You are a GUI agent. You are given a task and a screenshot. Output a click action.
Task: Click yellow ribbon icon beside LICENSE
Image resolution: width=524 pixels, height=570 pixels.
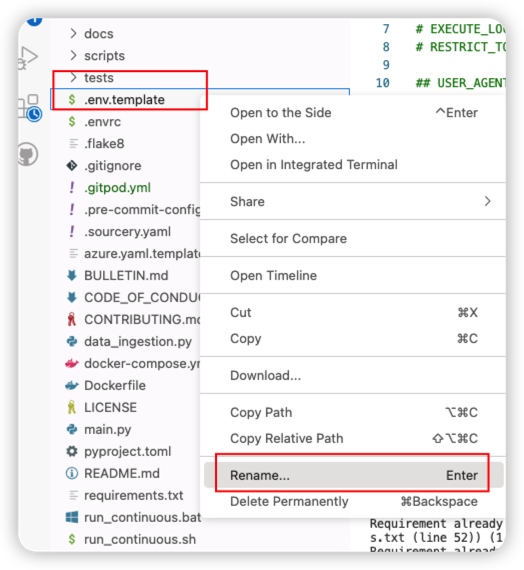click(72, 407)
